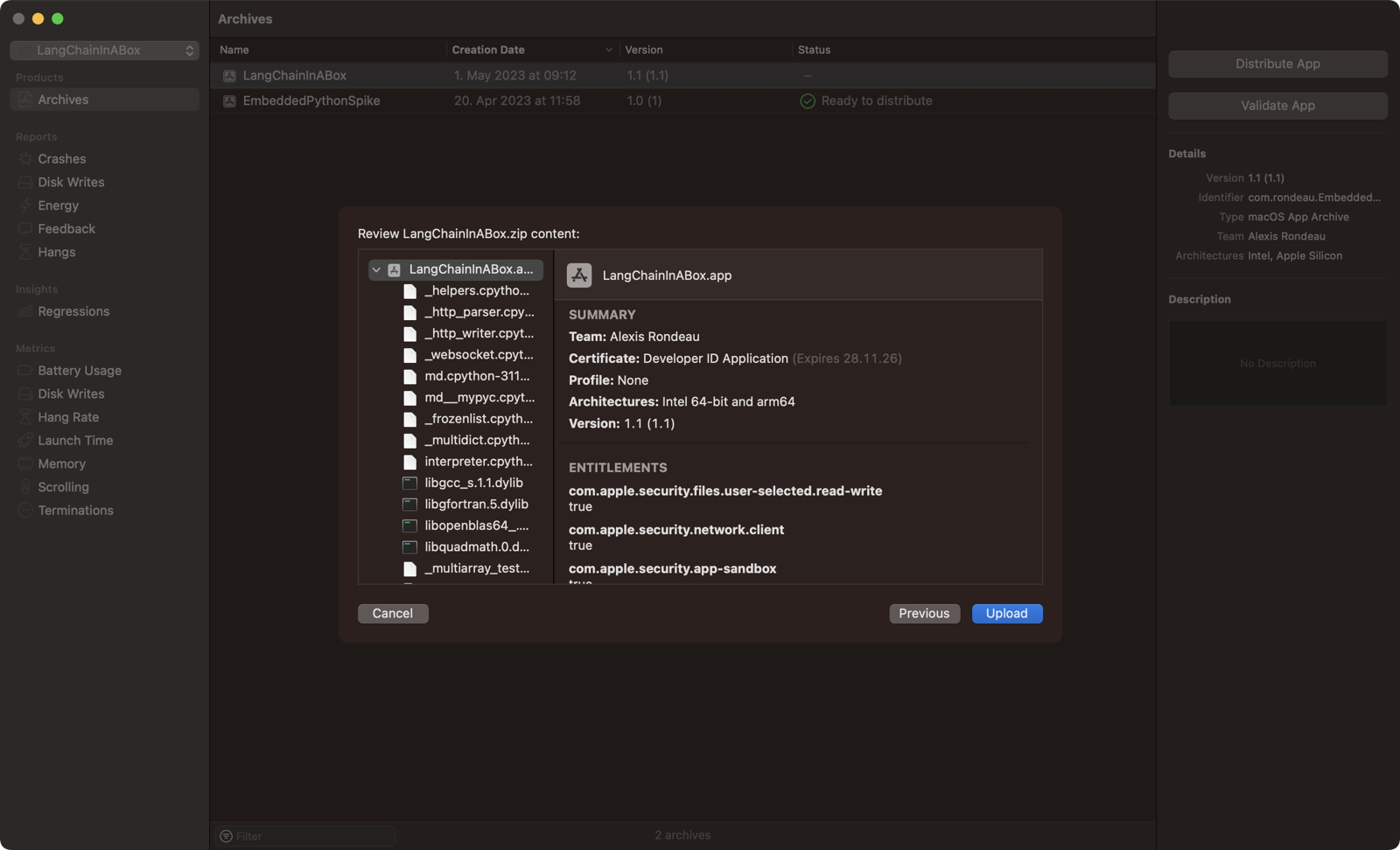Click the Hang Rate hourglass icon
1400x850 pixels.
(25, 417)
